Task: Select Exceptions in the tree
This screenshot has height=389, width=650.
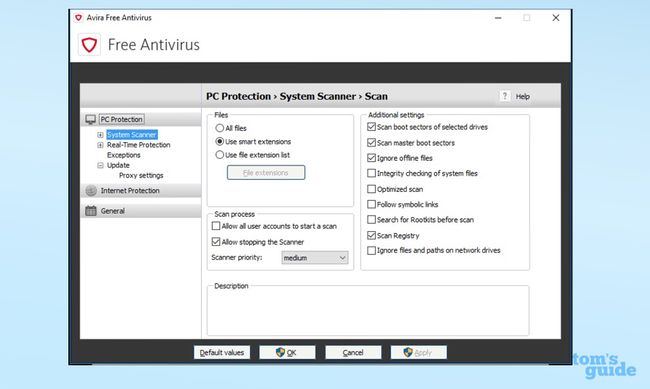Action: [124, 155]
